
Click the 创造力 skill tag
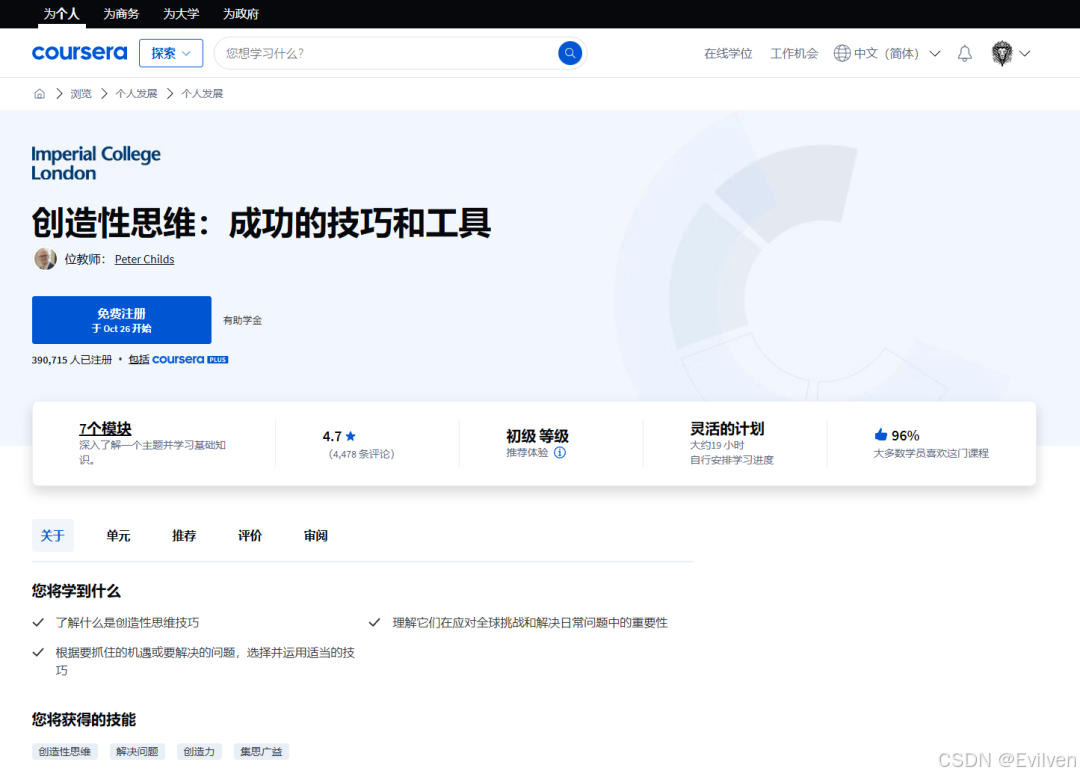click(x=199, y=752)
